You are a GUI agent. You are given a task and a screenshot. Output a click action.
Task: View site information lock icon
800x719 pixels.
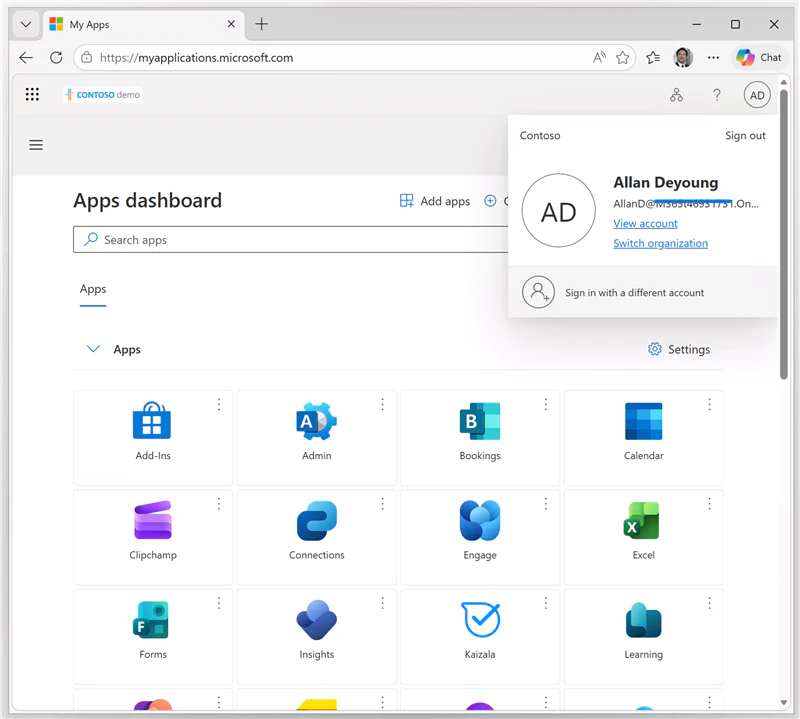pyautogui.click(x=87, y=58)
